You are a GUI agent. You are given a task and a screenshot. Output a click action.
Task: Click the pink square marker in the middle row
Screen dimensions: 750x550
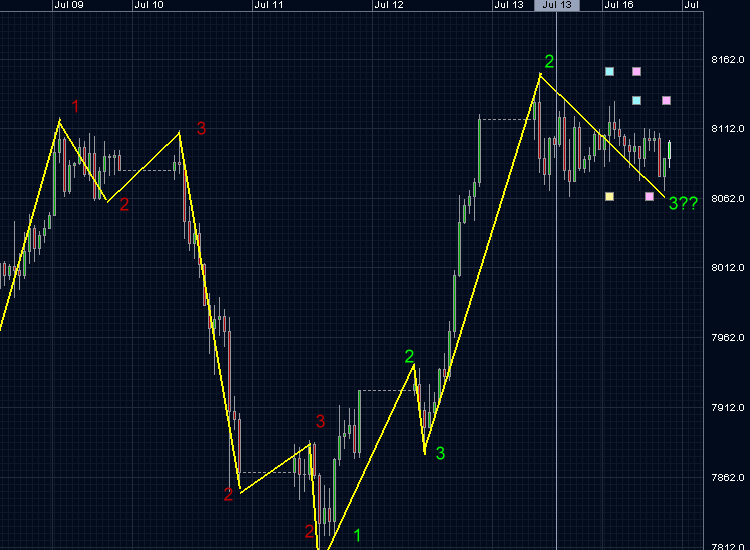click(666, 100)
